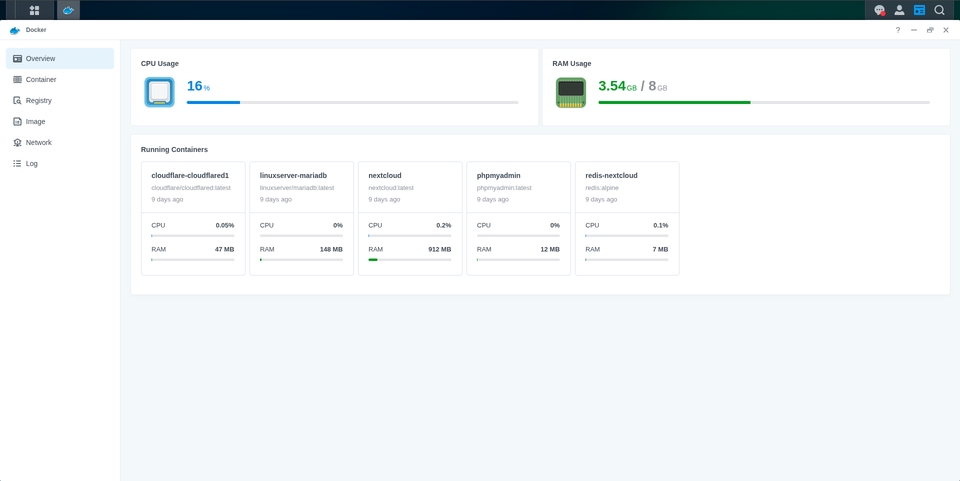Screen dimensions: 960x481
Task: Switch to the Image section
Action: [x=60, y=122]
